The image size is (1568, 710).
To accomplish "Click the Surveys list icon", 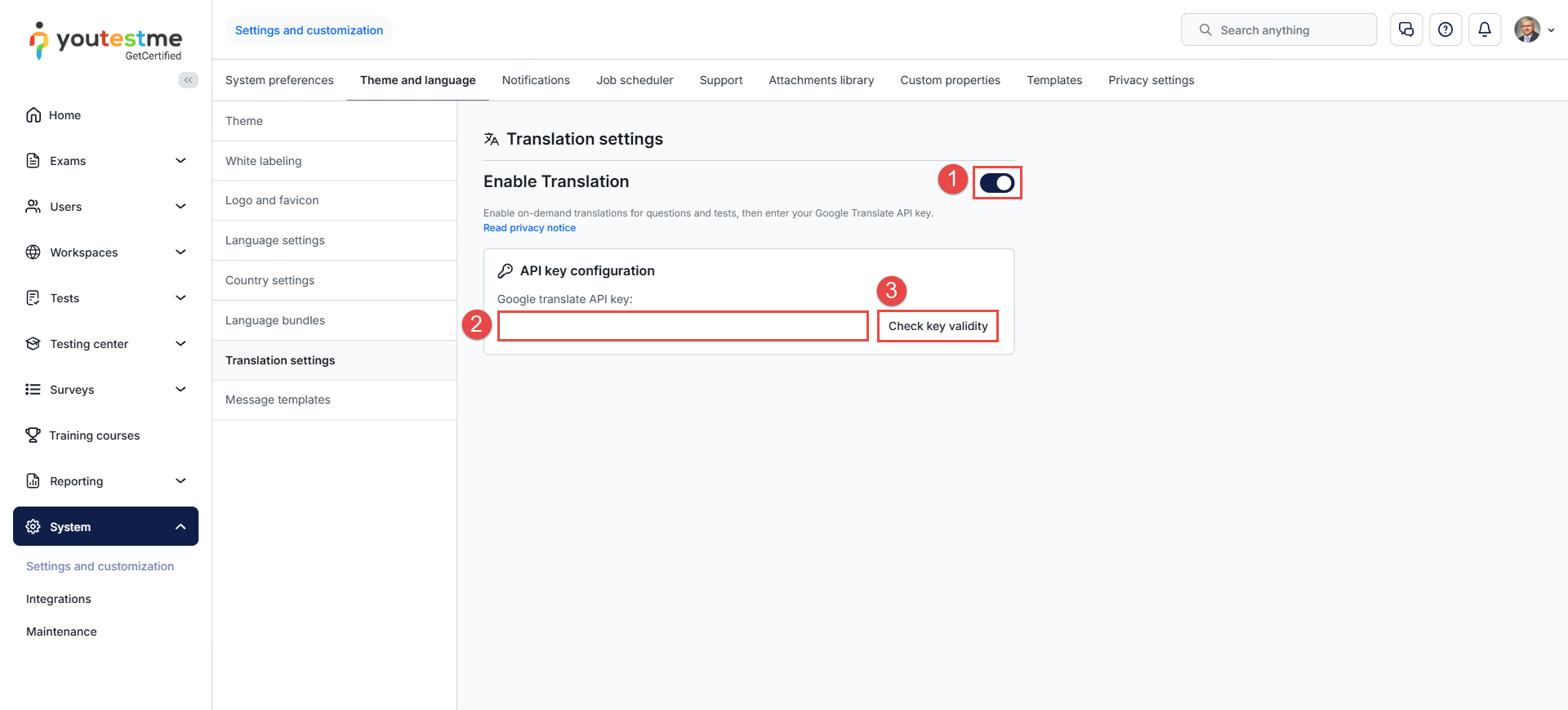I will click(x=33, y=390).
